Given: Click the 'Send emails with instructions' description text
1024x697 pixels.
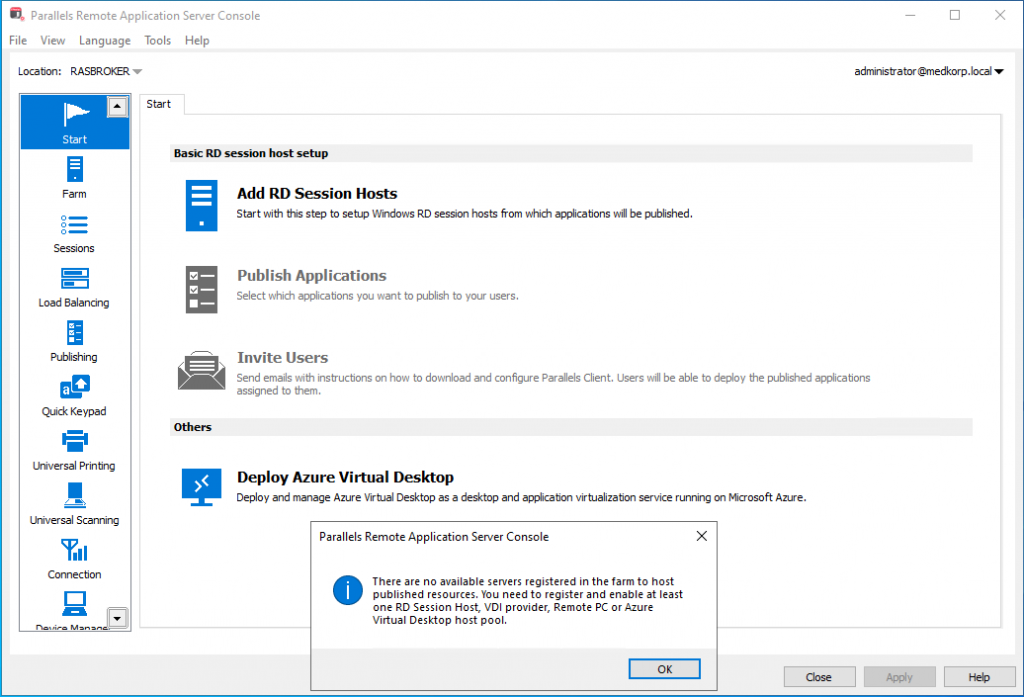Looking at the screenshot, I should coord(553,384).
